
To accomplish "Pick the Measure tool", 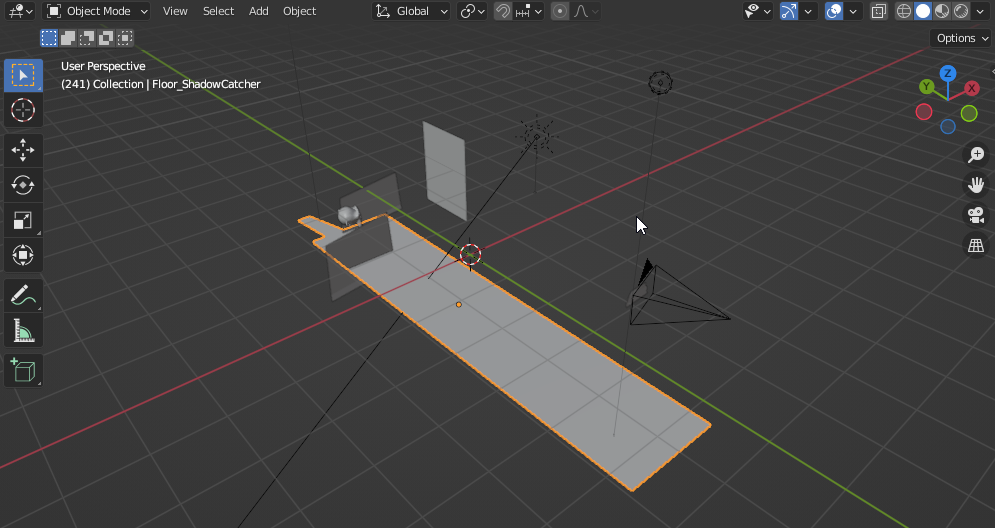I will 23,329.
